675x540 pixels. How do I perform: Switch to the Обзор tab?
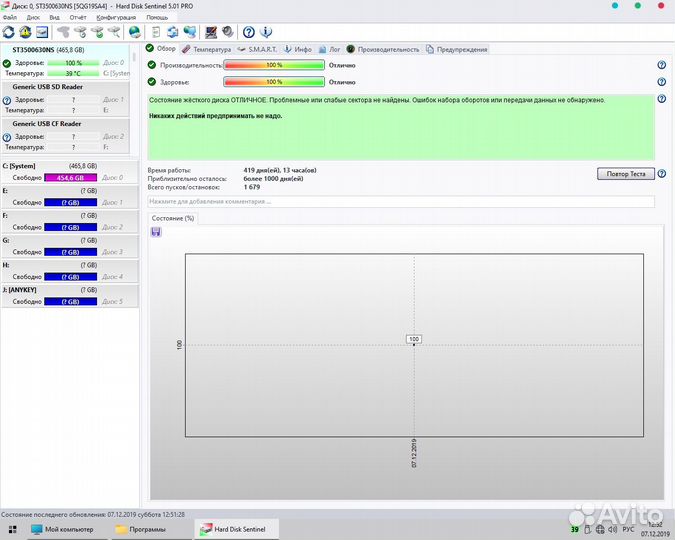161,48
